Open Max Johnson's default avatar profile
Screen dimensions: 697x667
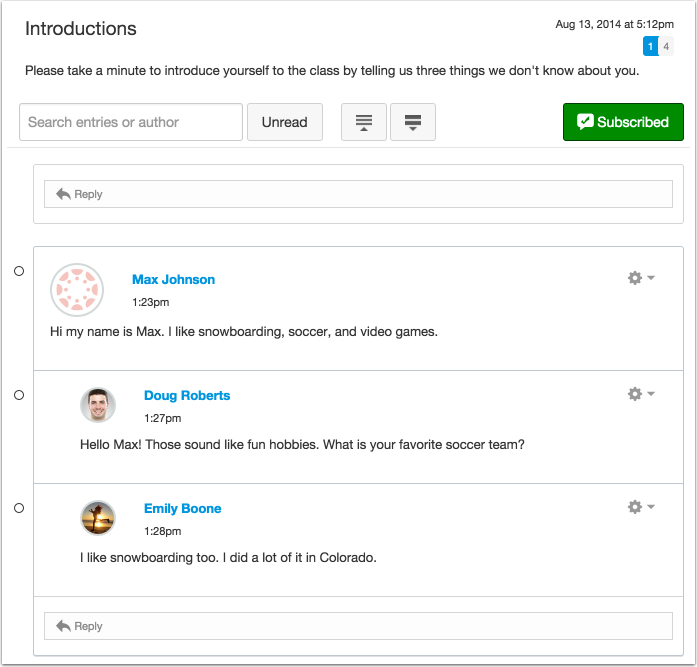point(77,290)
